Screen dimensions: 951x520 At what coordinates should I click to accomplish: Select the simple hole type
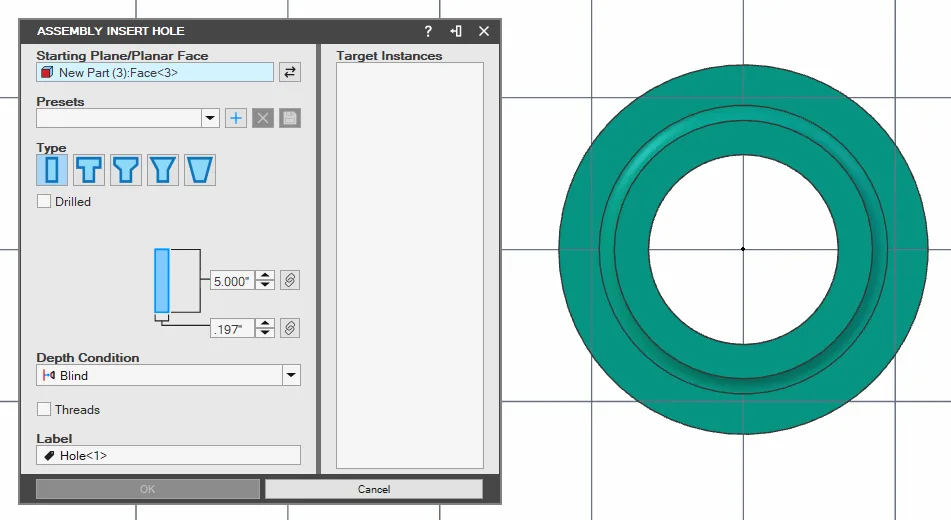(x=52, y=170)
